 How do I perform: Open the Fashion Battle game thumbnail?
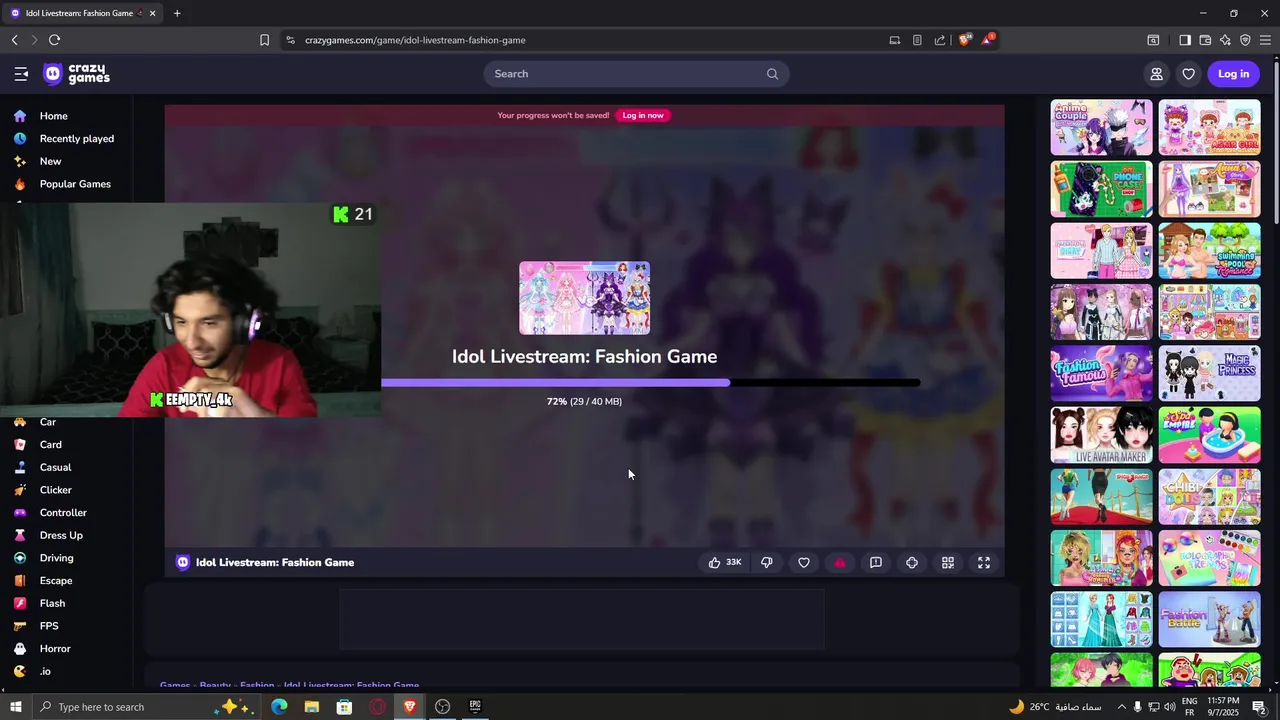[x=1209, y=620]
